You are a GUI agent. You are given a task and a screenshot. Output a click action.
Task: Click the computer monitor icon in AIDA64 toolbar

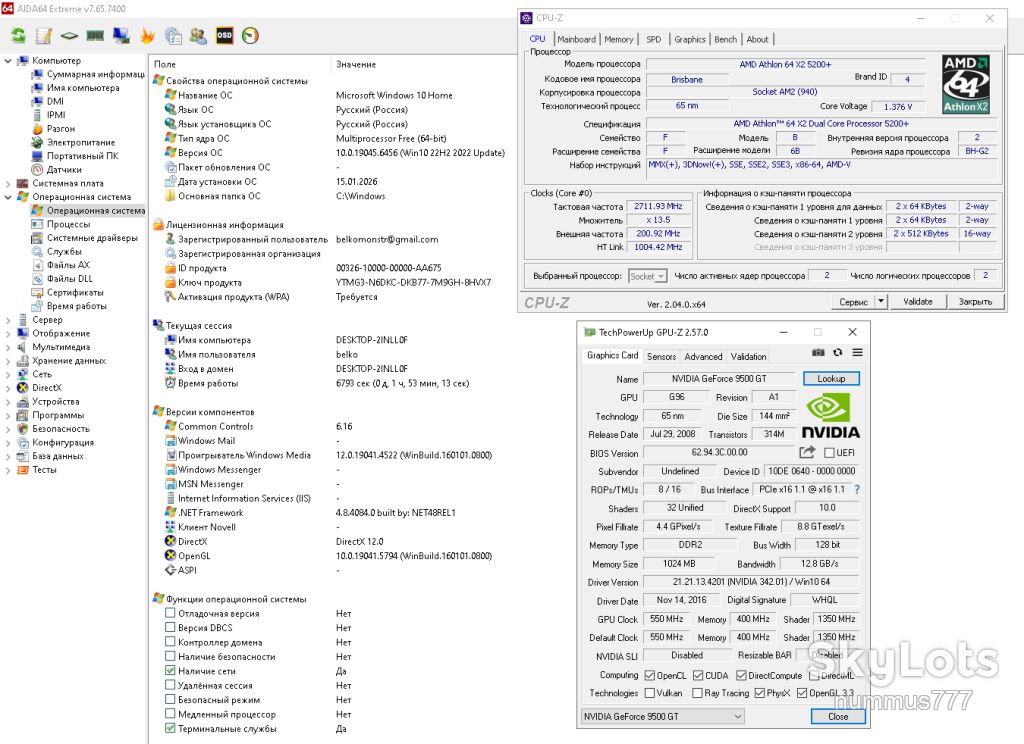click(121, 35)
